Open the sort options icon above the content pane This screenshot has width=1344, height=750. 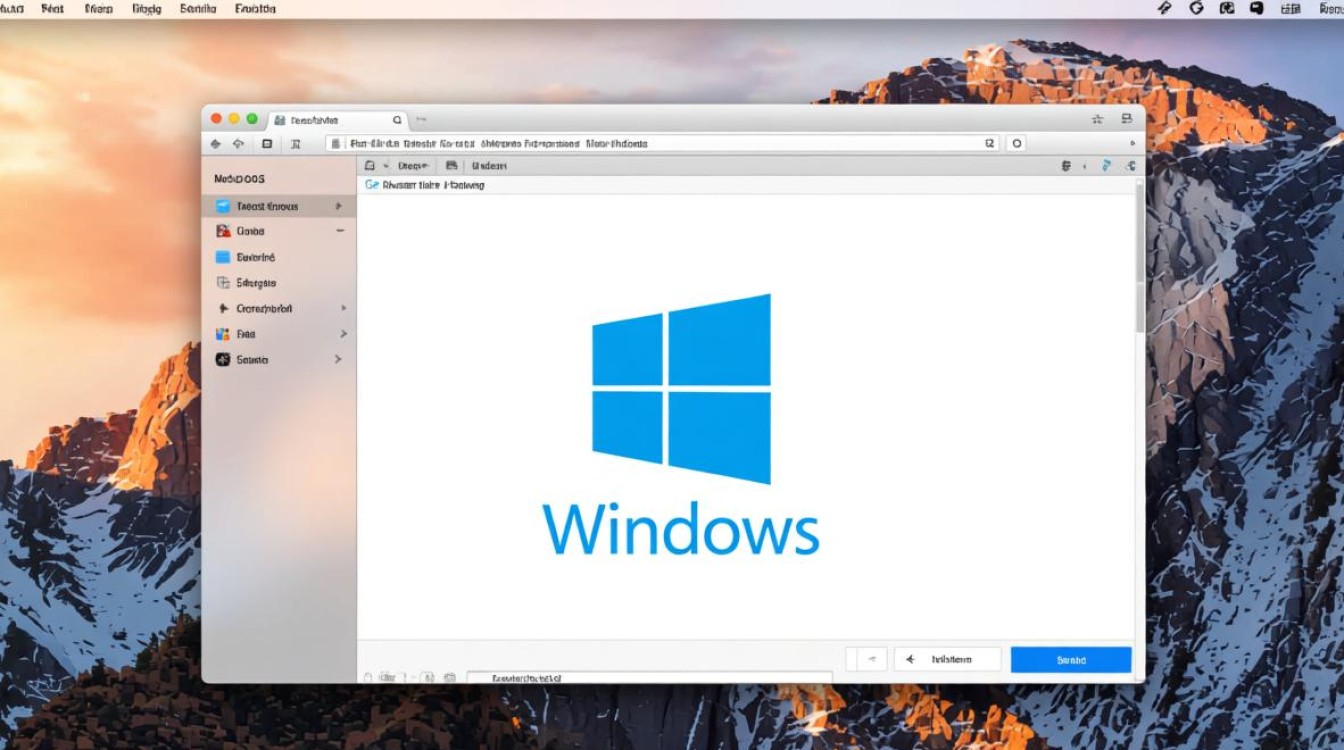[1066, 165]
